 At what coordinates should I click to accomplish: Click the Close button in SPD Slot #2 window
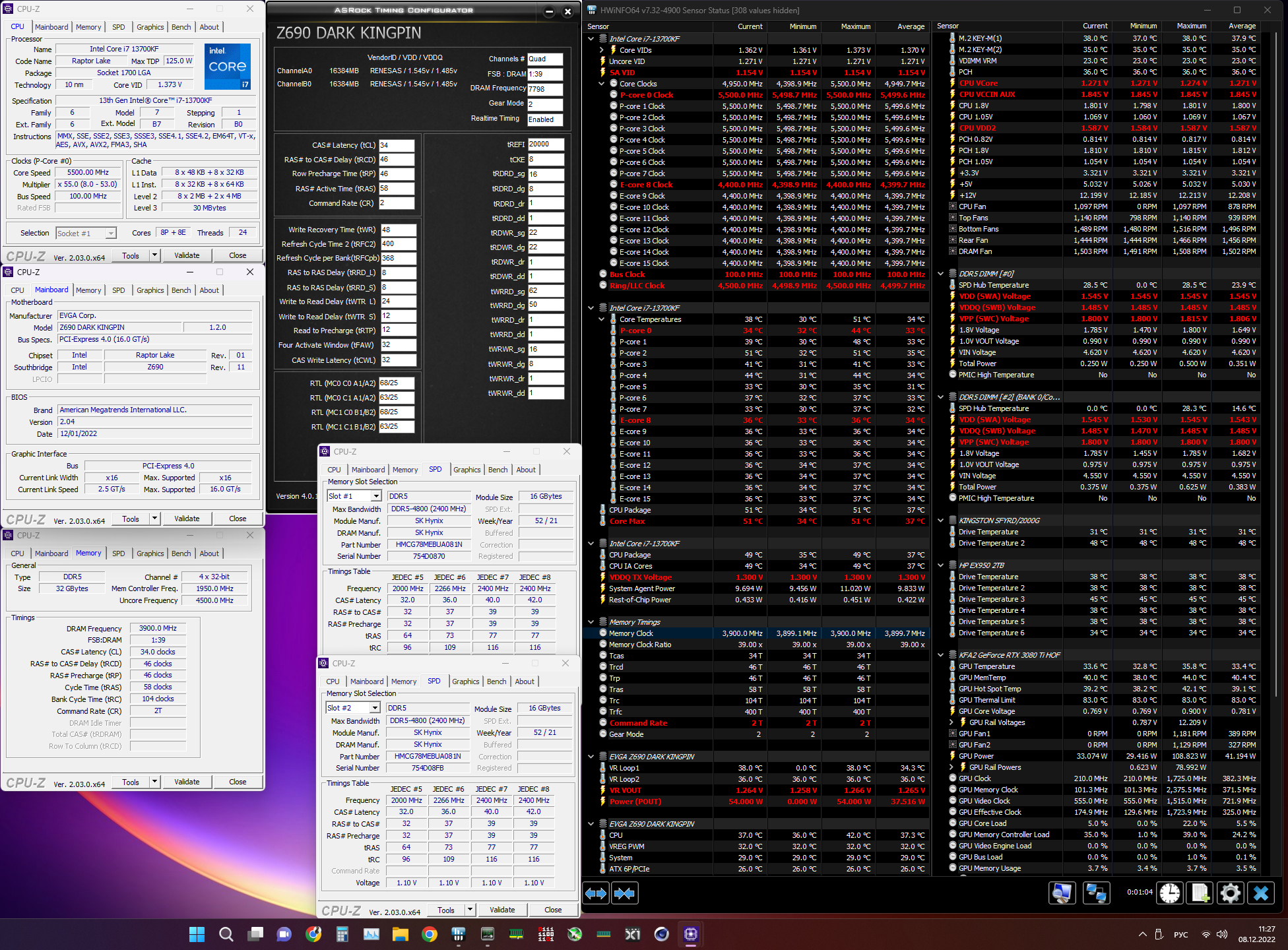(553, 910)
